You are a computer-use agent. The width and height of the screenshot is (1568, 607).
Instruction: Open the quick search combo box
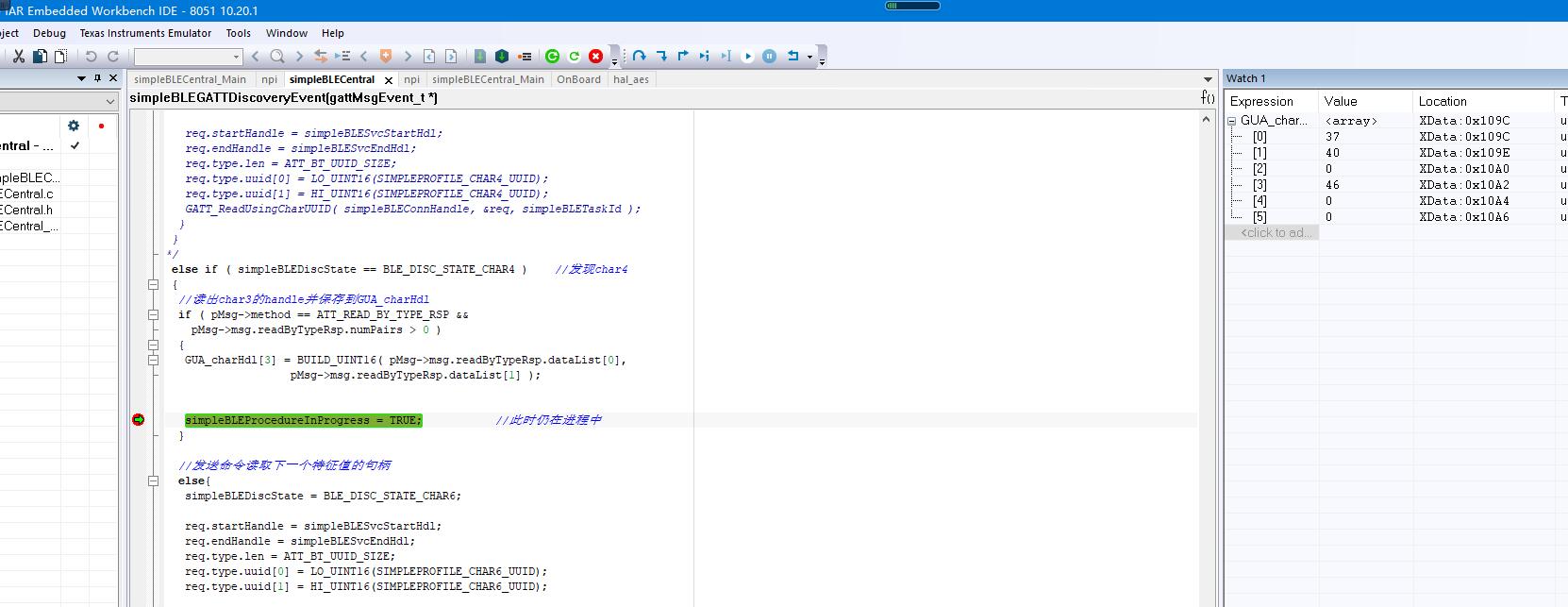pos(189,57)
